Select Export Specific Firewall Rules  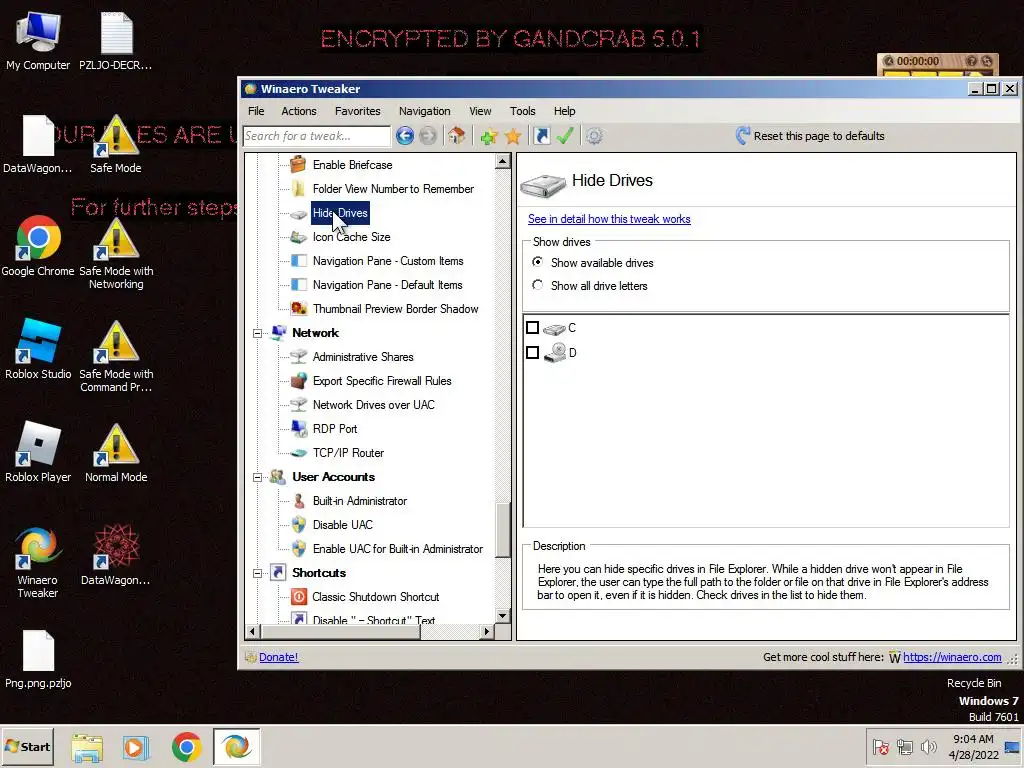[382, 381]
